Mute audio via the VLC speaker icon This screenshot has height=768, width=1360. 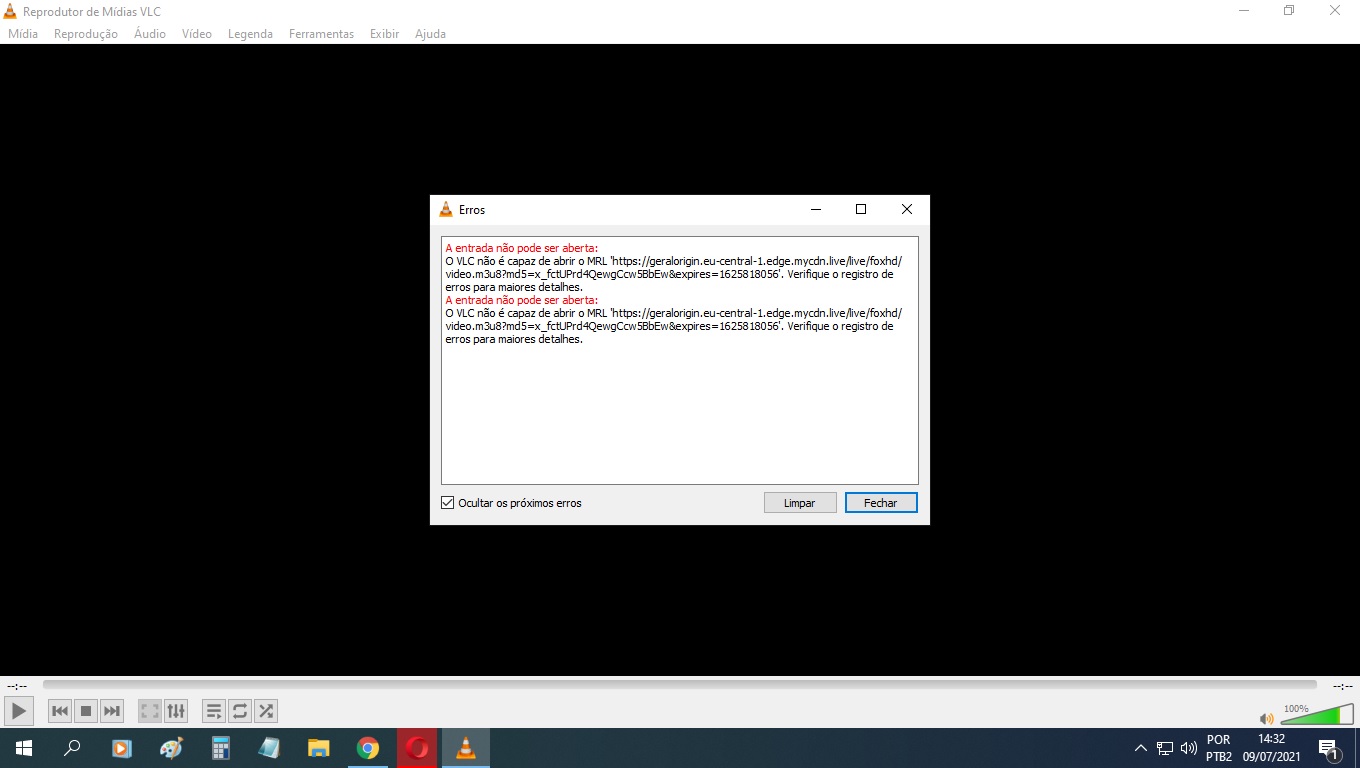[1267, 718]
